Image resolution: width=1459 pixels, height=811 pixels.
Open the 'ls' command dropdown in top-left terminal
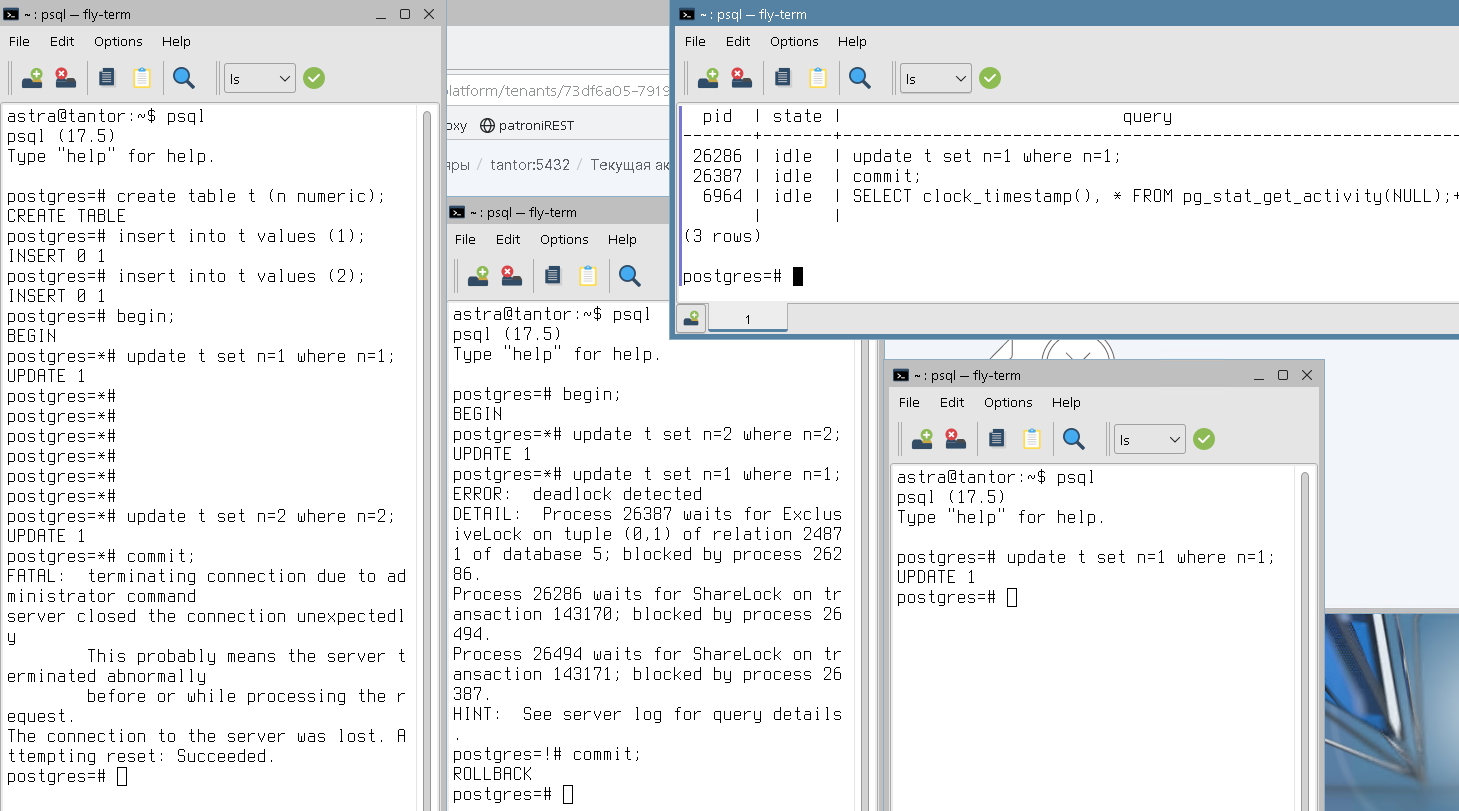[x=259, y=78]
